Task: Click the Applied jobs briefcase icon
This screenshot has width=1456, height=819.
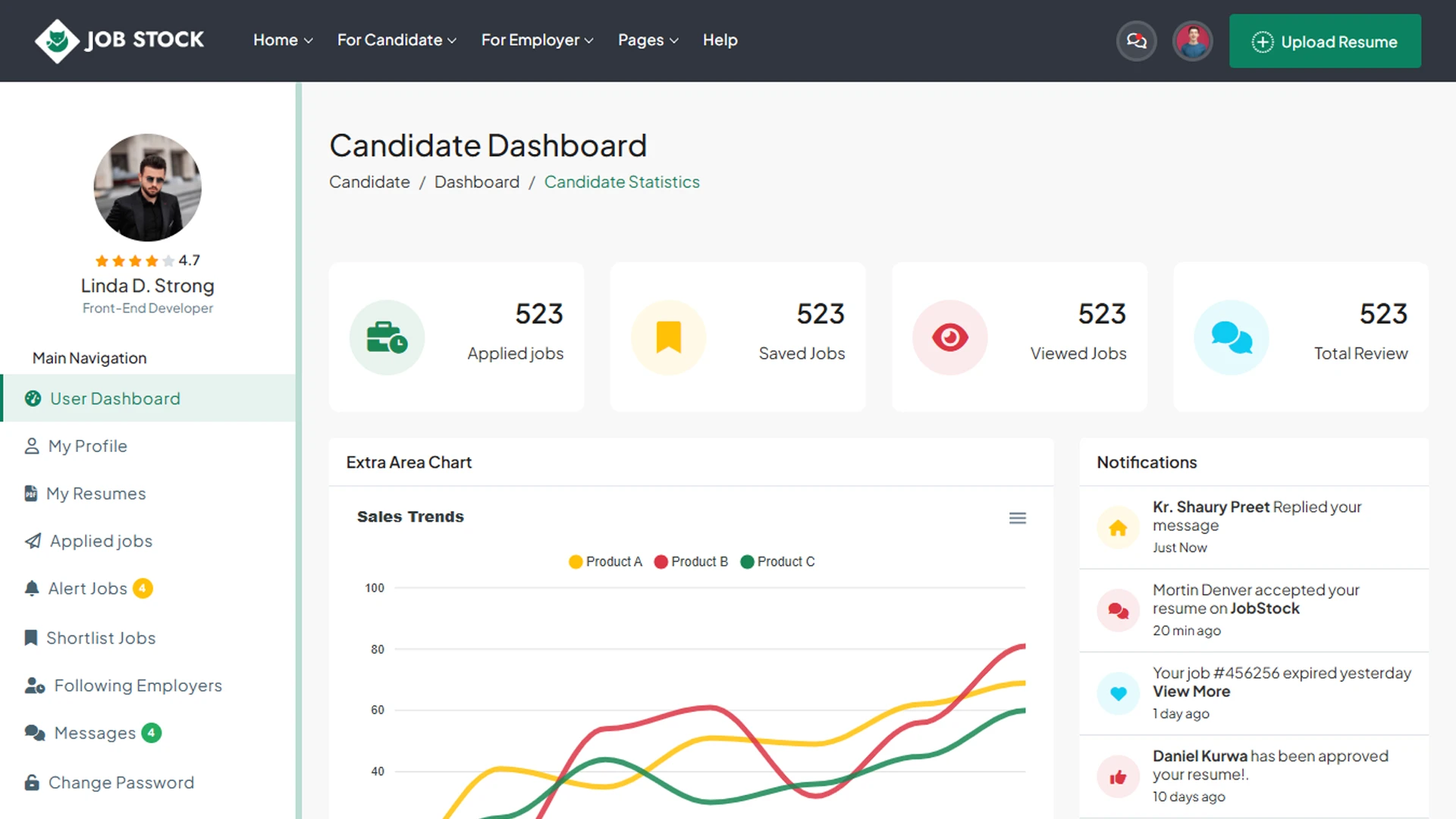Action: pyautogui.click(x=387, y=337)
